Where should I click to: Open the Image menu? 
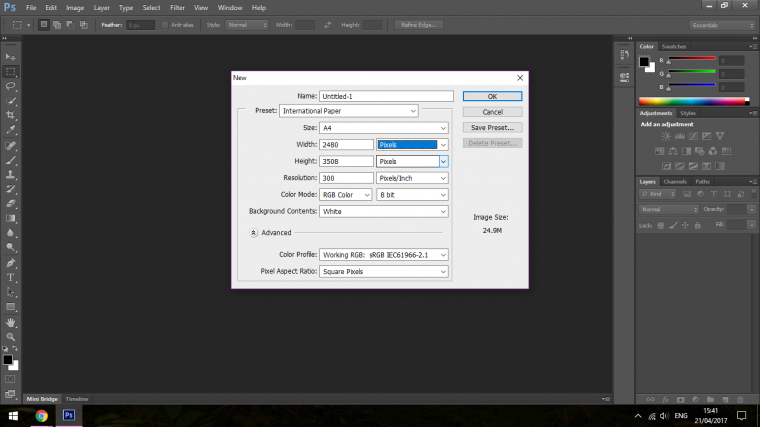pos(75,8)
